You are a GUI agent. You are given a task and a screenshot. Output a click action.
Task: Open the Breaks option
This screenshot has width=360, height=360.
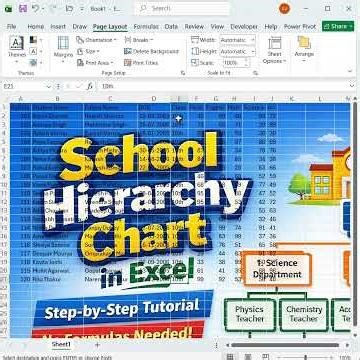[138, 40]
